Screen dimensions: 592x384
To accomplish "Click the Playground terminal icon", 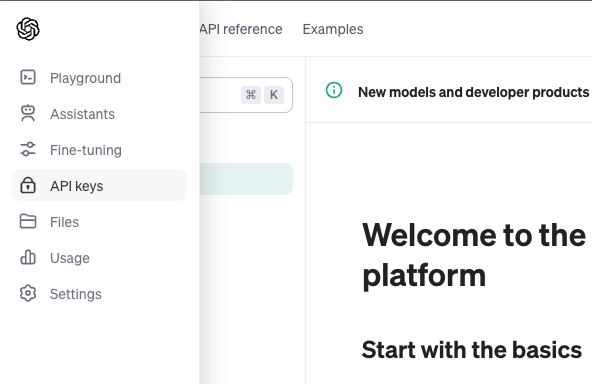I will click(x=28, y=77).
